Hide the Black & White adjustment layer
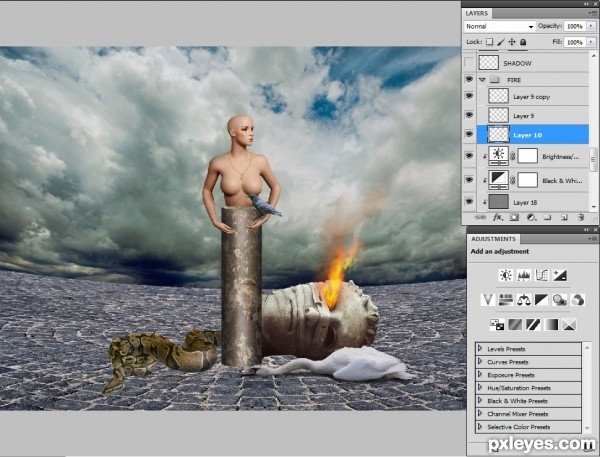 click(x=469, y=180)
